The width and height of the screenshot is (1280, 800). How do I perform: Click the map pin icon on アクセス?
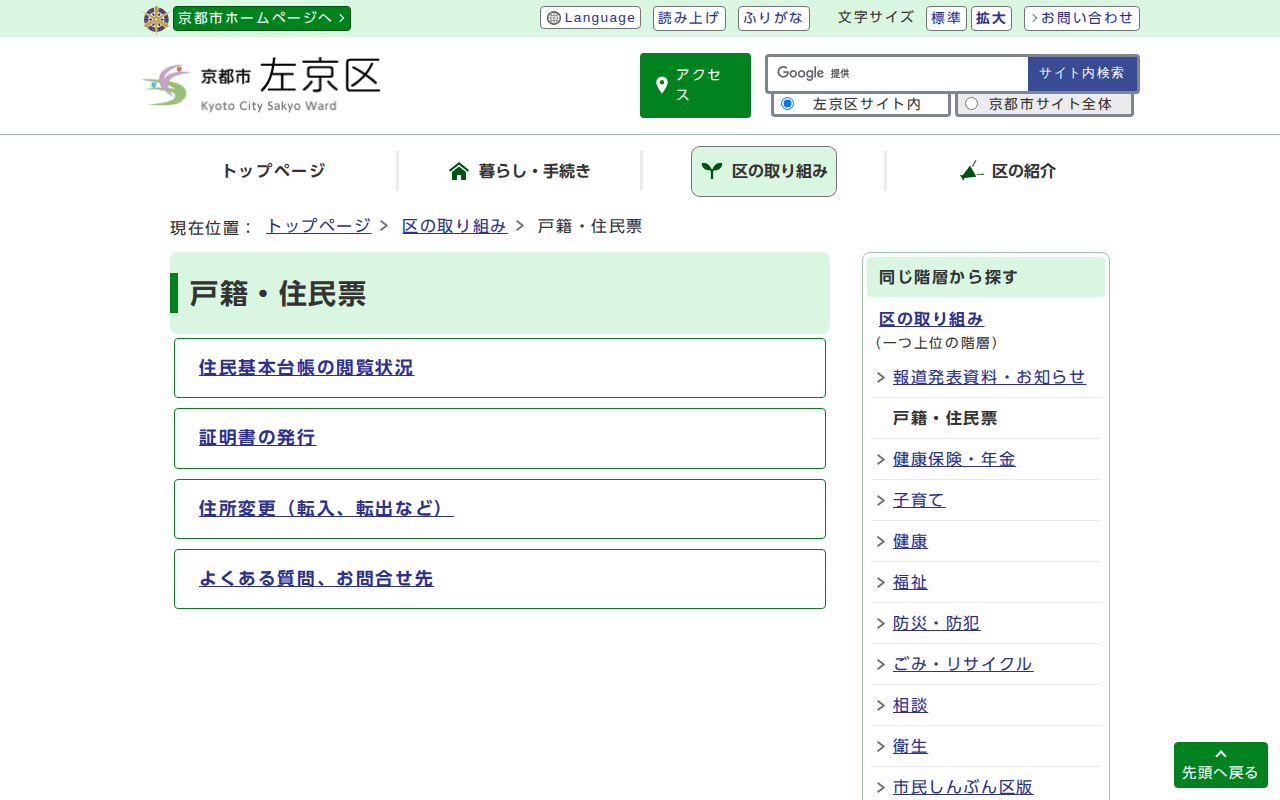(x=661, y=86)
